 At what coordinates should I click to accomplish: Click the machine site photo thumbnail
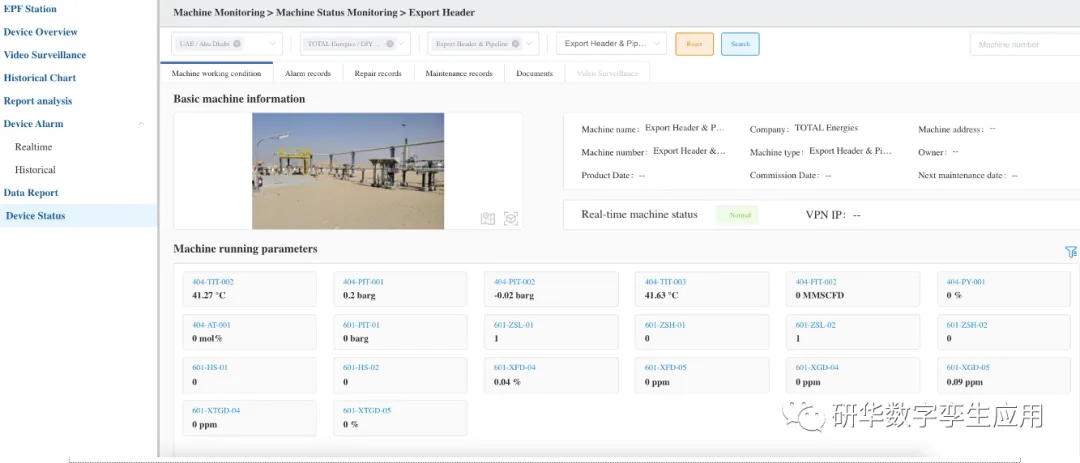348,171
